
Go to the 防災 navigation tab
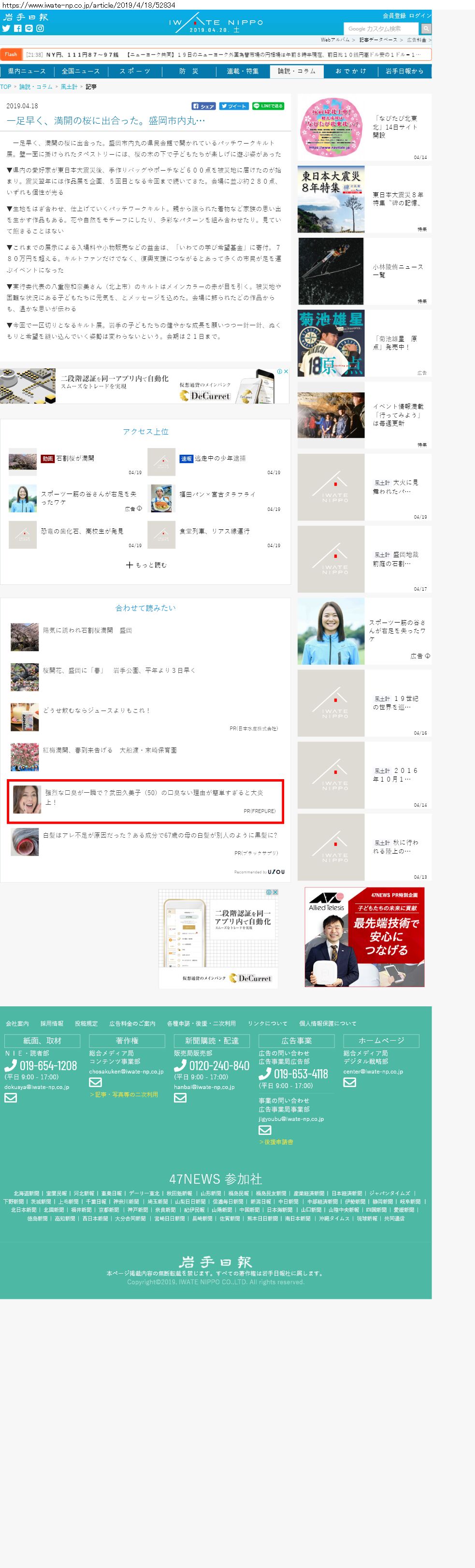pos(188,71)
